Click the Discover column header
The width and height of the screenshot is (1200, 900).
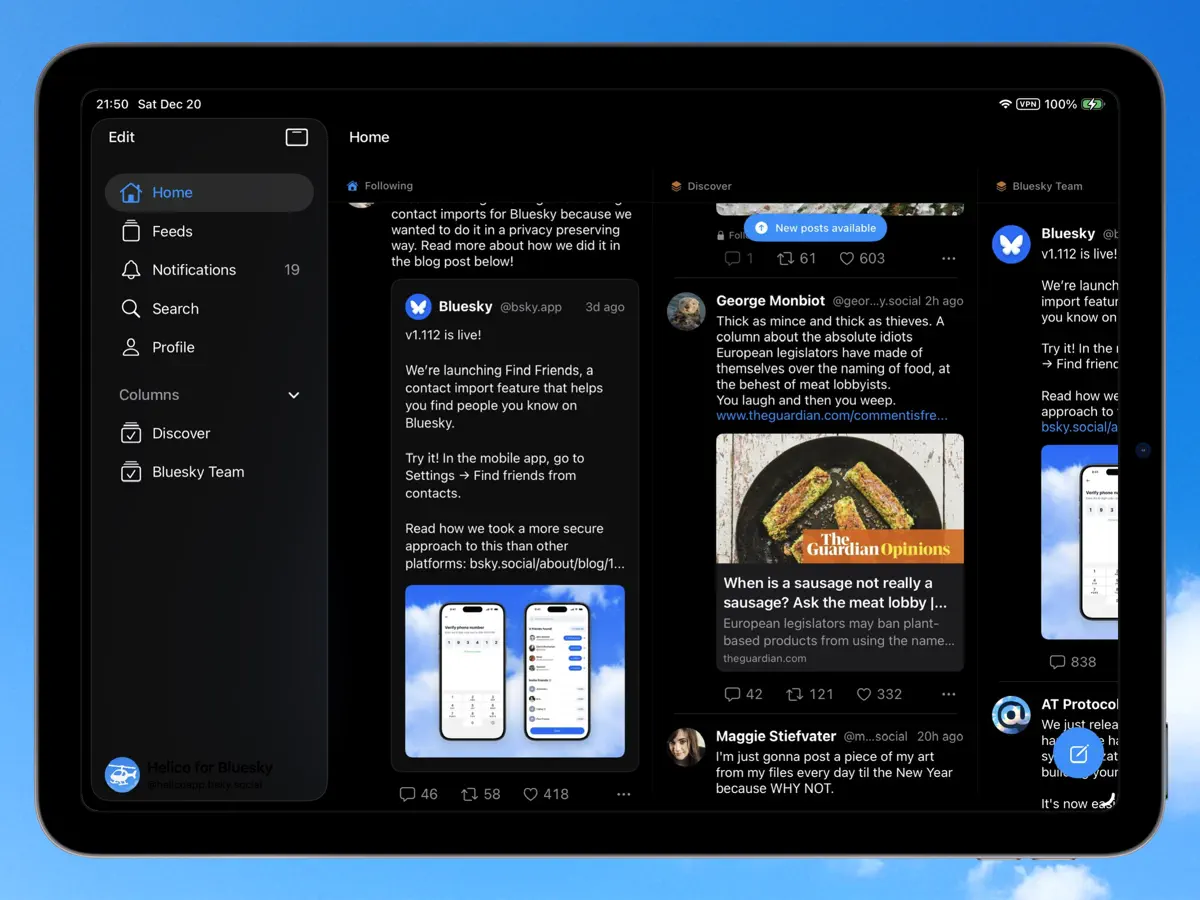click(701, 186)
